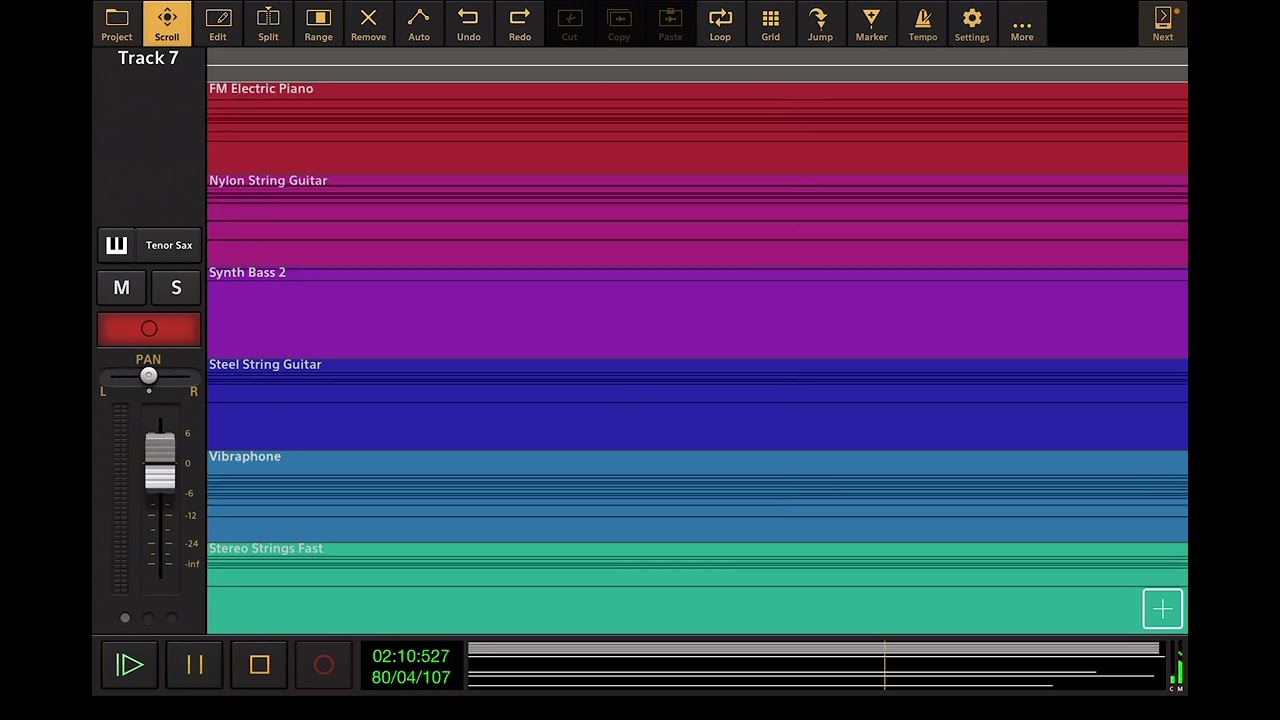Click the 80/04/107 bar position display
Viewport: 1280px width, 720px height.
pos(411,677)
